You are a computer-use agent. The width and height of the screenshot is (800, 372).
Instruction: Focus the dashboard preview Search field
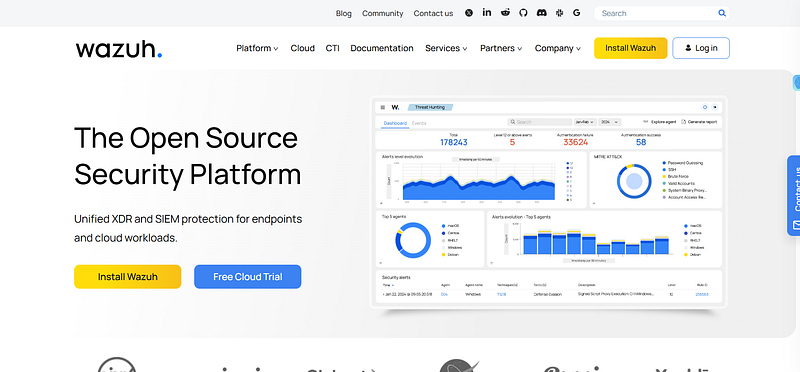(540, 122)
